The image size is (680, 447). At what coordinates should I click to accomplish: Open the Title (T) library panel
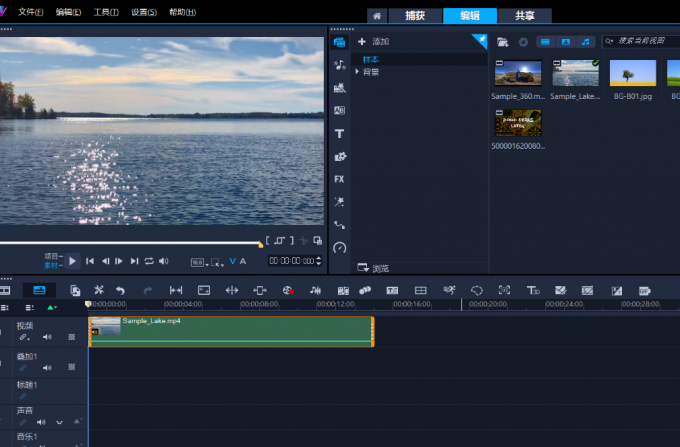[339, 133]
